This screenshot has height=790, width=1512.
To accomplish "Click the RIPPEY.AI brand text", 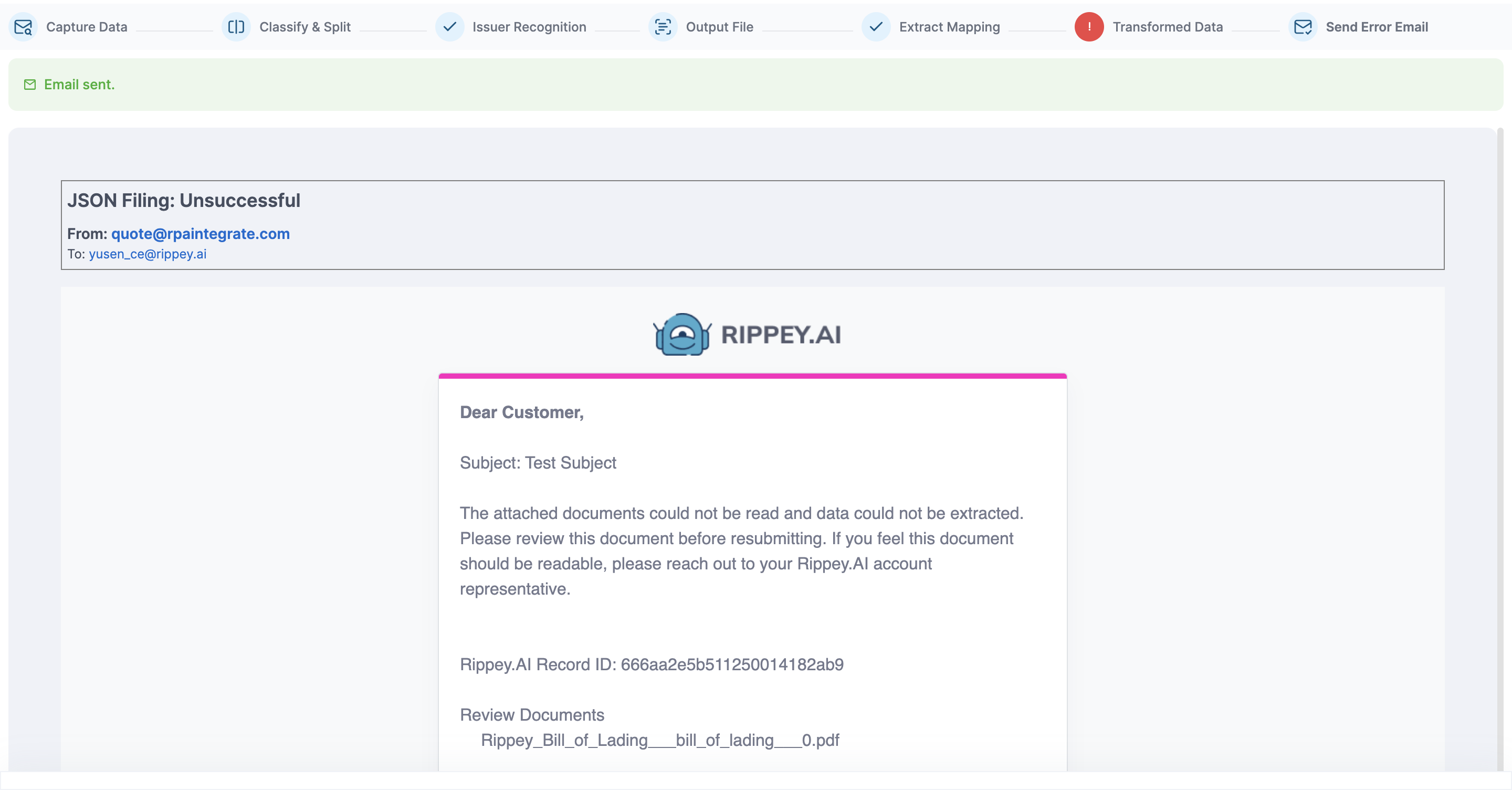I will pyautogui.click(x=781, y=335).
